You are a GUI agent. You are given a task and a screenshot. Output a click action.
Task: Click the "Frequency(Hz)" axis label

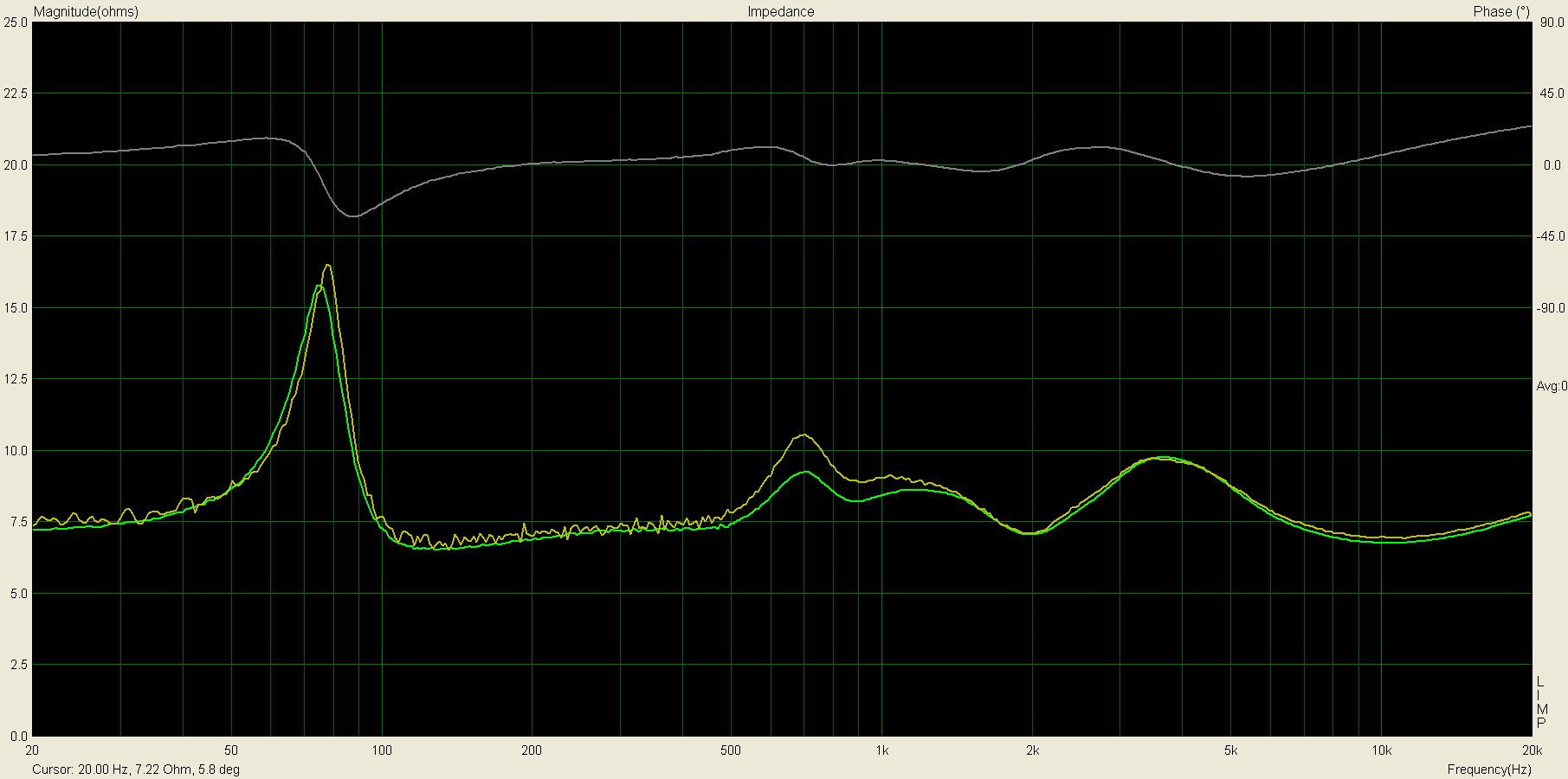point(1489,769)
